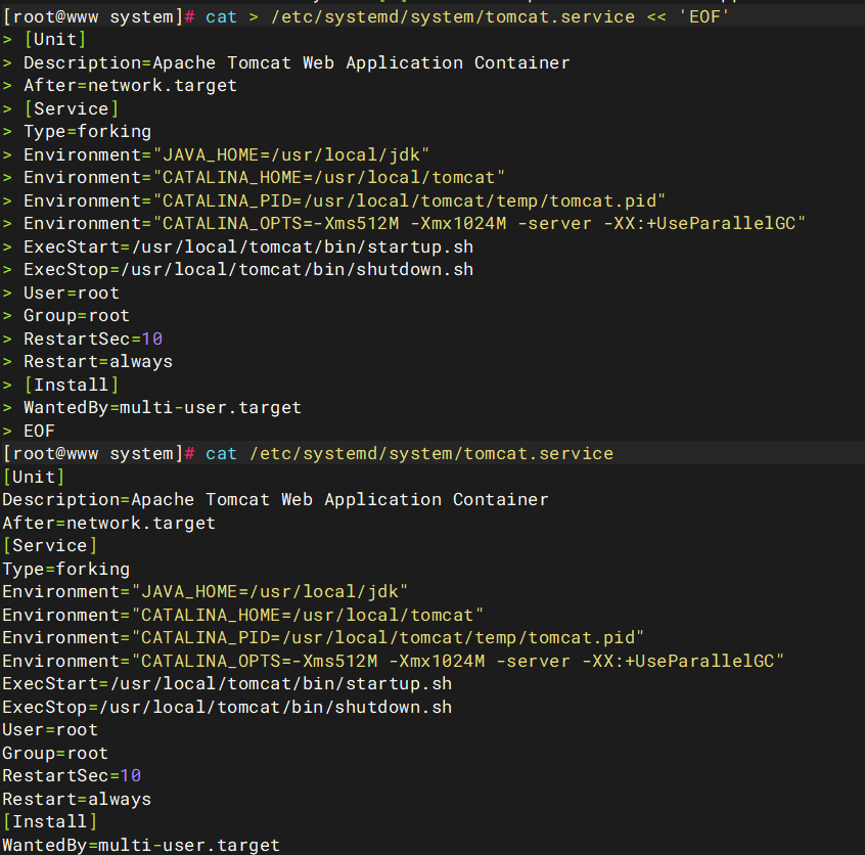Image resolution: width=865 pixels, height=855 pixels.
Task: Click '[Service]' in the heredoc input
Action: [71, 109]
